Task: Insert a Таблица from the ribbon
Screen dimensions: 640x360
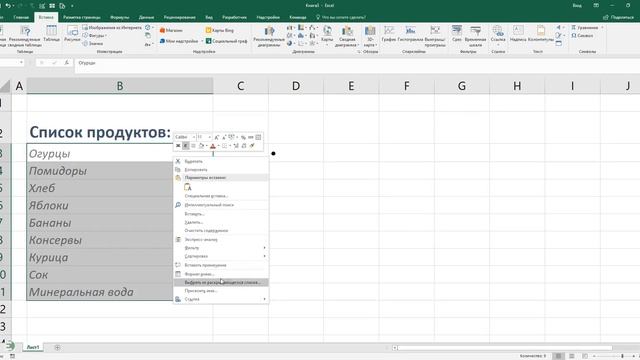Action: [51, 33]
